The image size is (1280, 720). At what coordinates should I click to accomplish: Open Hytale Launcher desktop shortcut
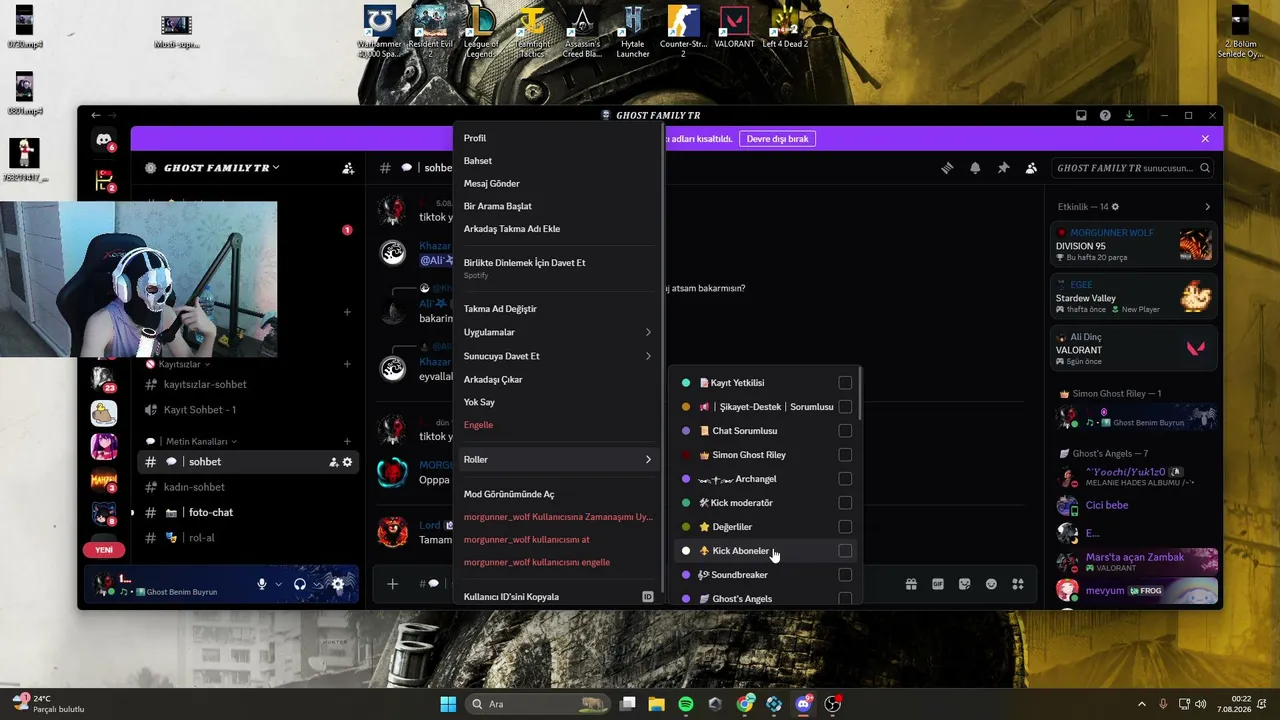tap(633, 32)
